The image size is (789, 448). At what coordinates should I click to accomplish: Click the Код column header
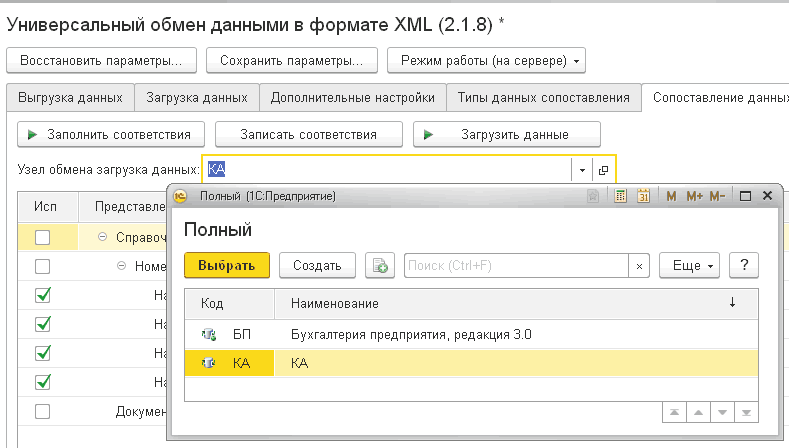229,304
